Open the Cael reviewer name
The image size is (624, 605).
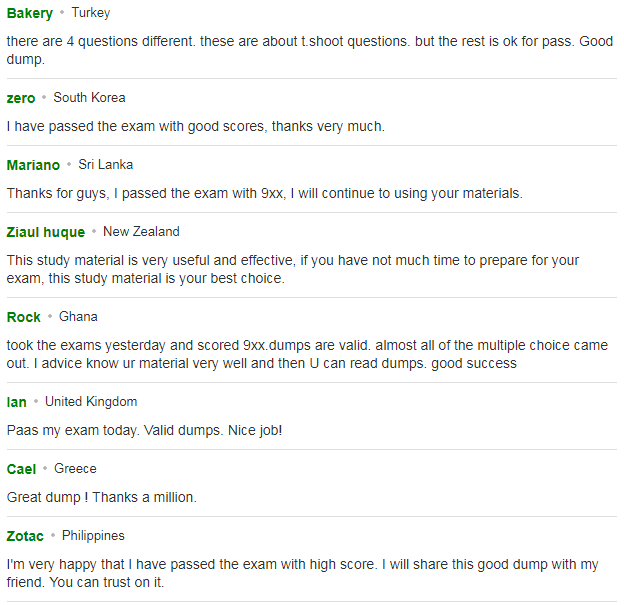[21, 469]
